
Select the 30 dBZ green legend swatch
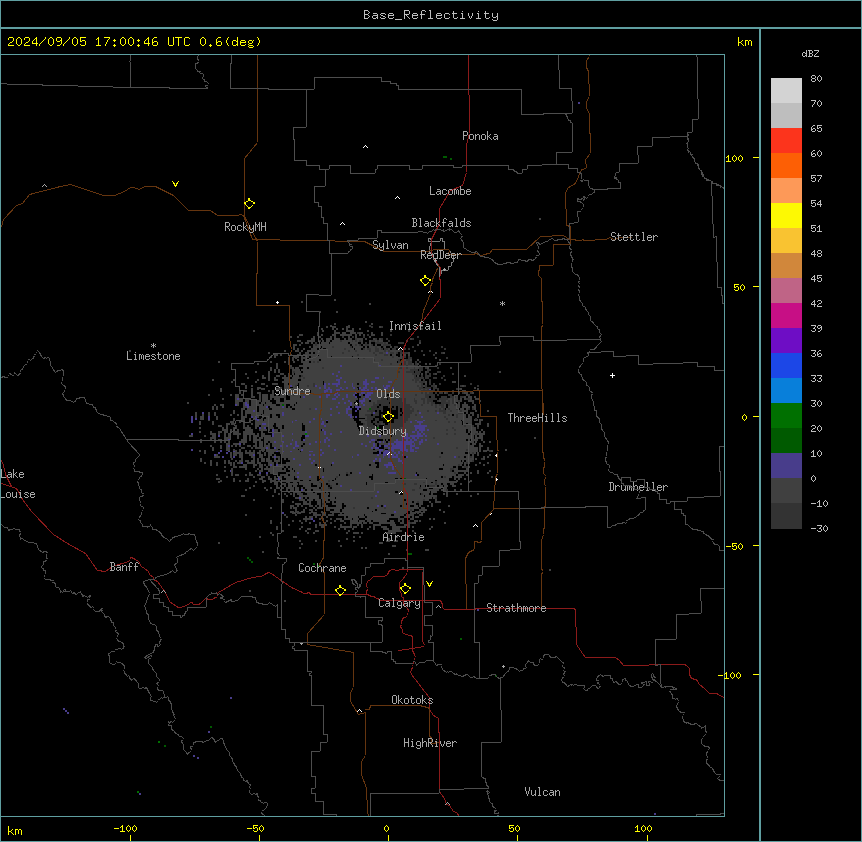[786, 416]
